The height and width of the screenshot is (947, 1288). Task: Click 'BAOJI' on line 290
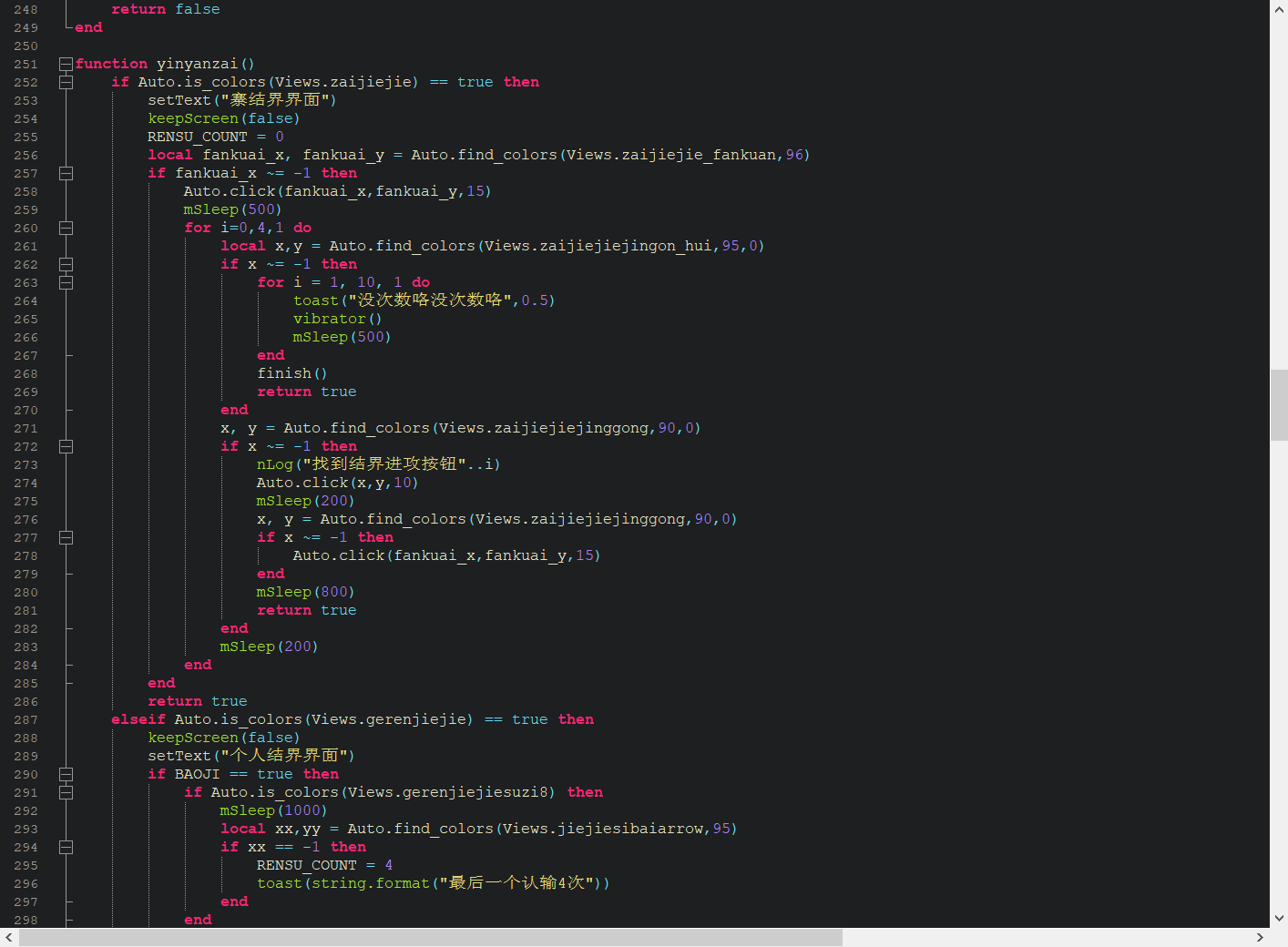pos(198,774)
